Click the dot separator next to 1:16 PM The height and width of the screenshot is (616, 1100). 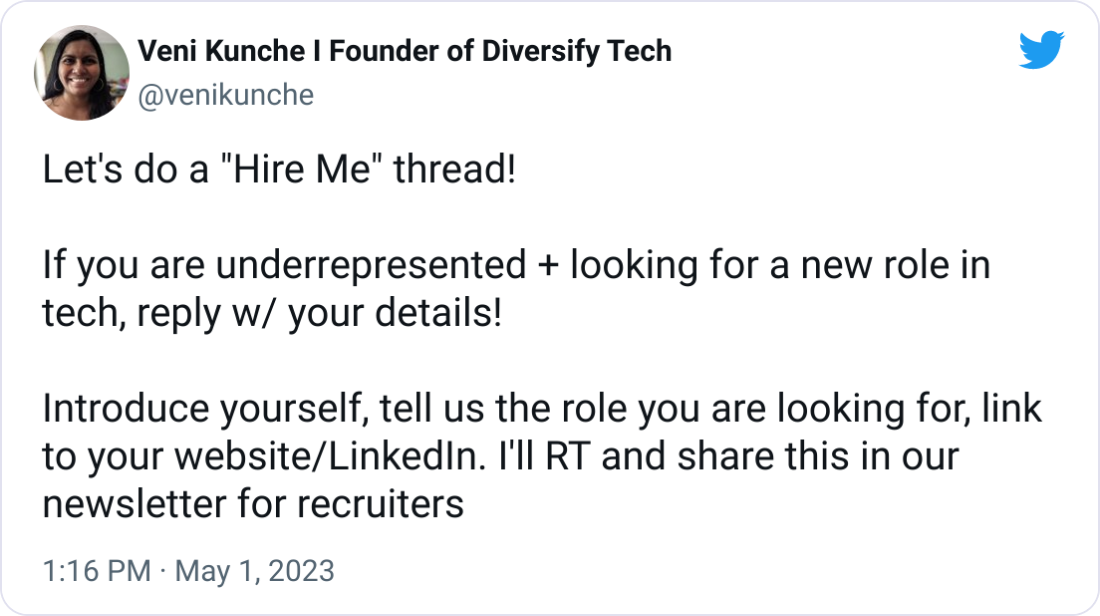(161, 573)
